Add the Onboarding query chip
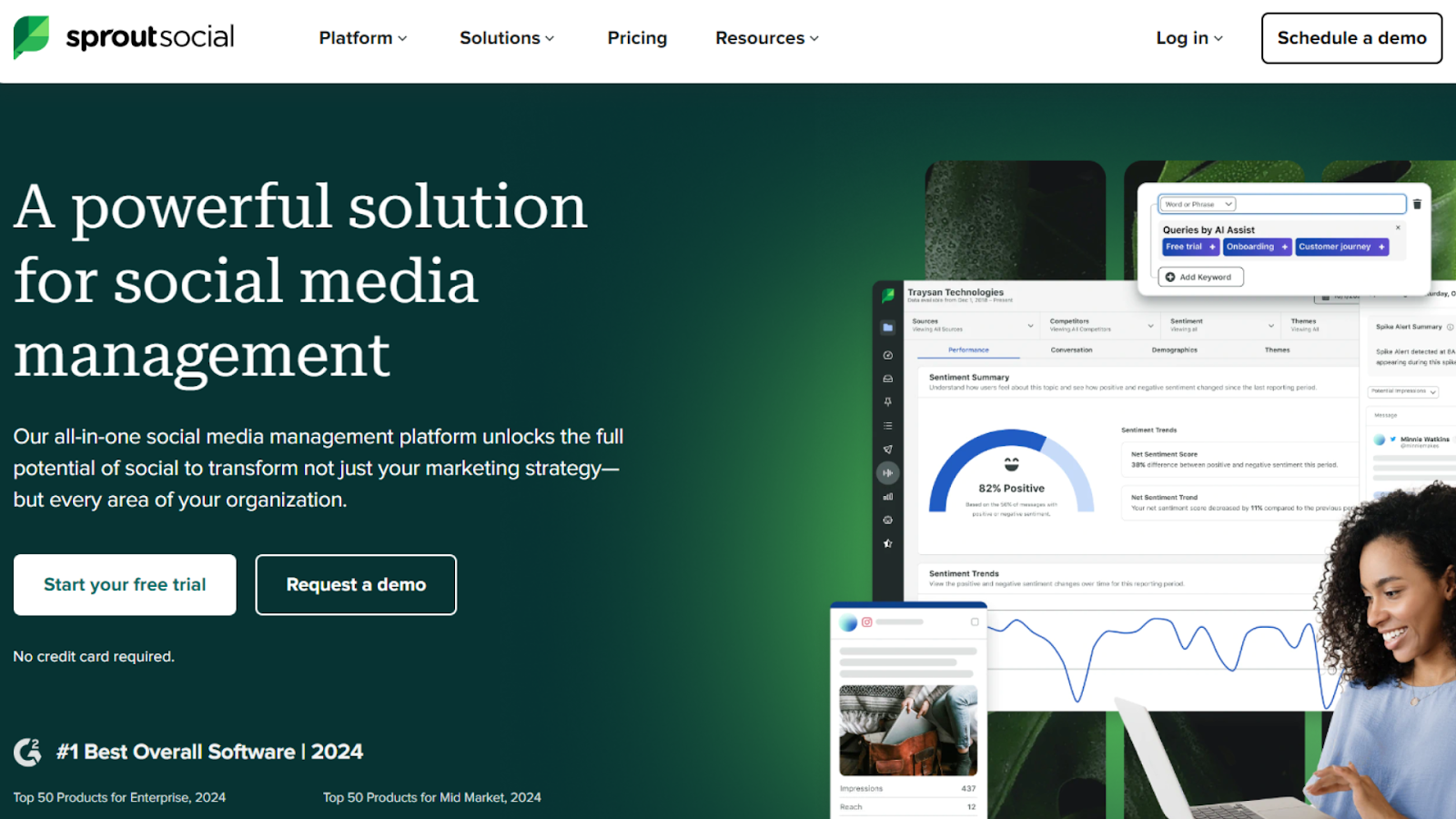1456x819 pixels. 1258,247
